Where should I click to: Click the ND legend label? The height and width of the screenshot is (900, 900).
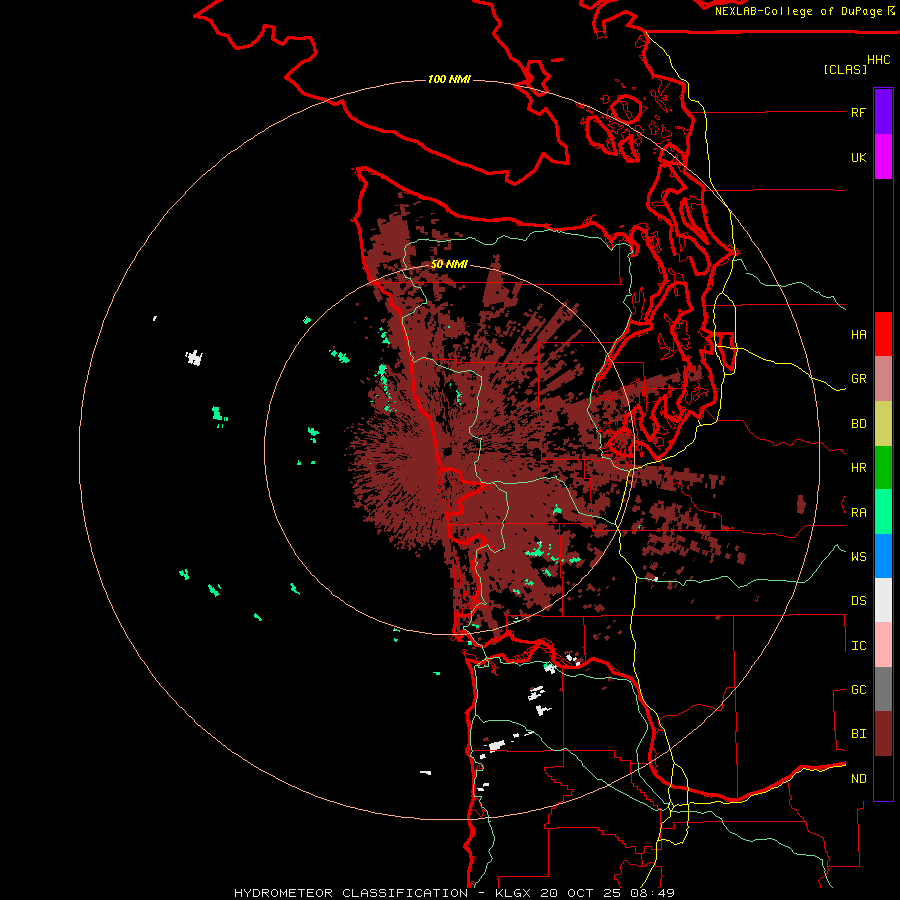coord(858,779)
